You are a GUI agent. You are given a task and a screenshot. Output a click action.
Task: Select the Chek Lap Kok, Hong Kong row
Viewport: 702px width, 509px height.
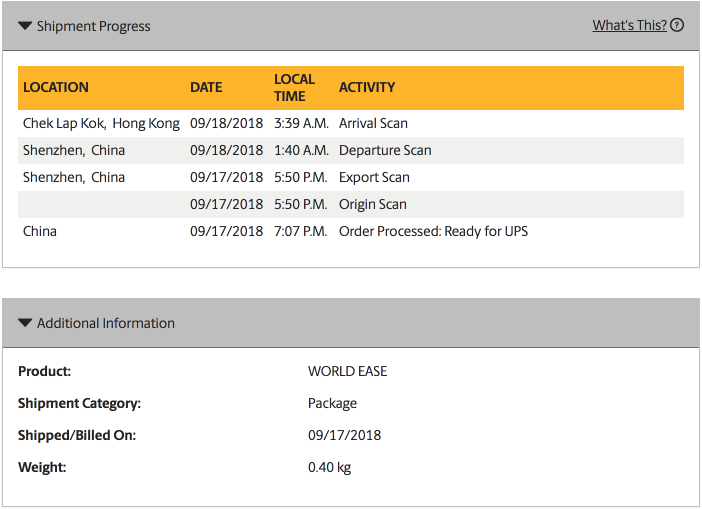[101, 123]
